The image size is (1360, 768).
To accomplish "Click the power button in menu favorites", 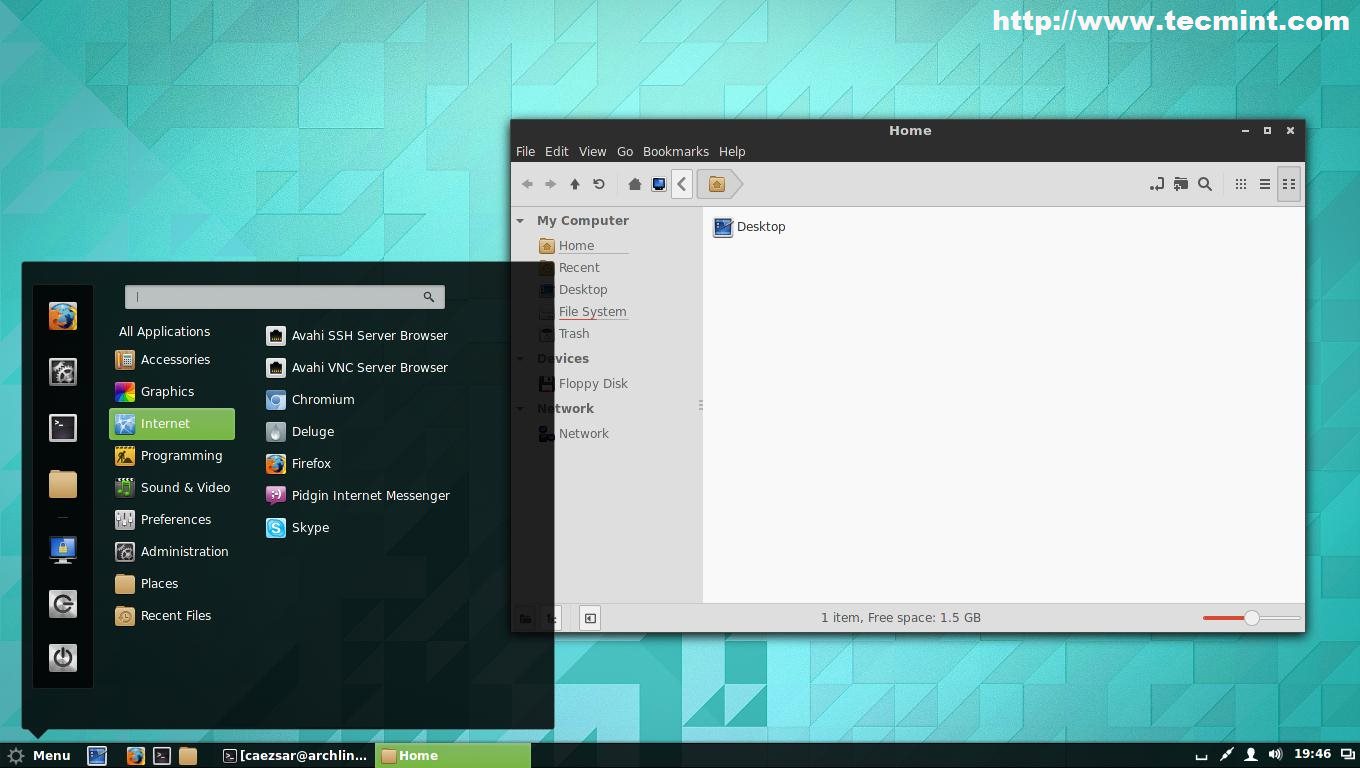I will (x=63, y=657).
